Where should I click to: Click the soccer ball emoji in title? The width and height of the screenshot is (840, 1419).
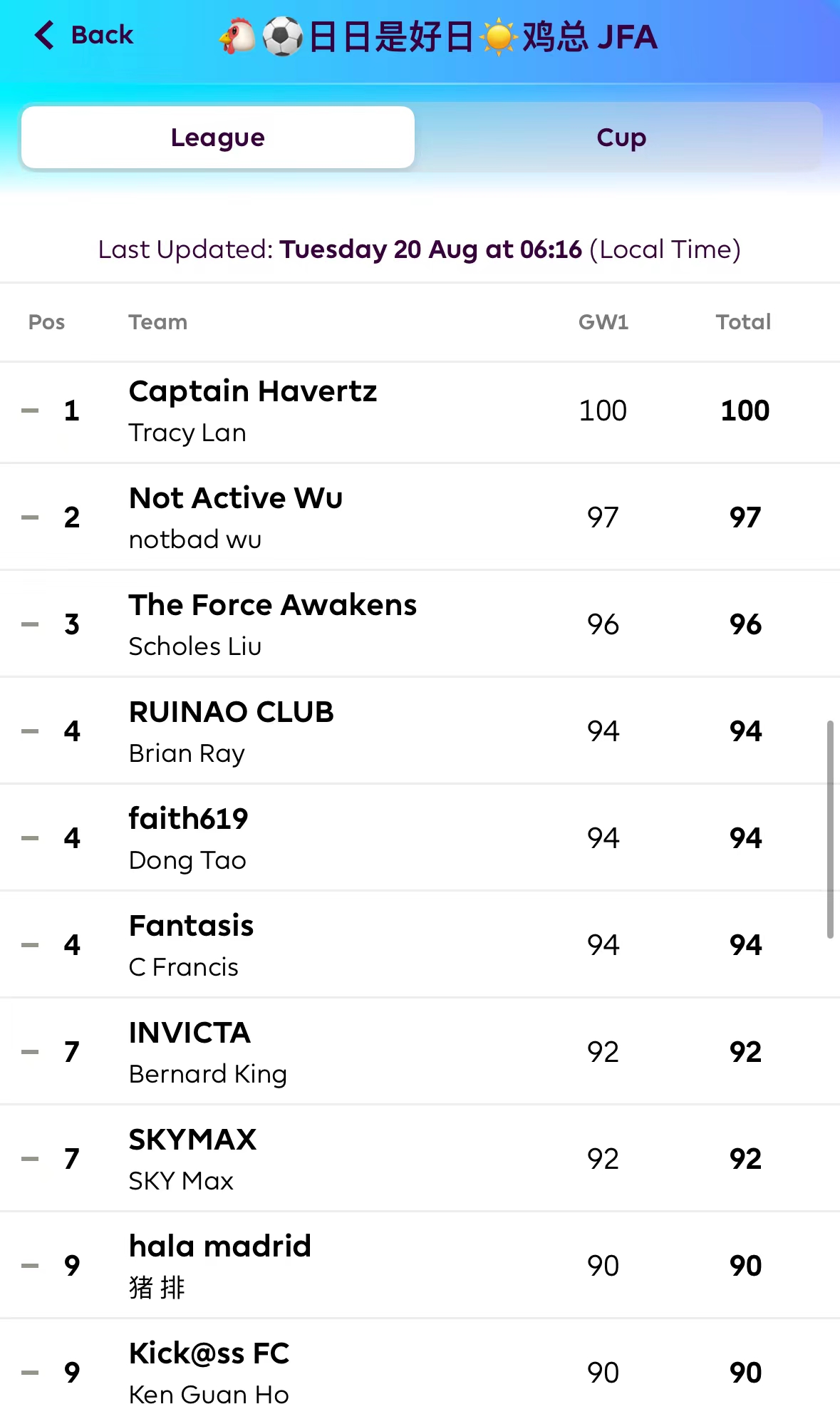click(x=282, y=36)
